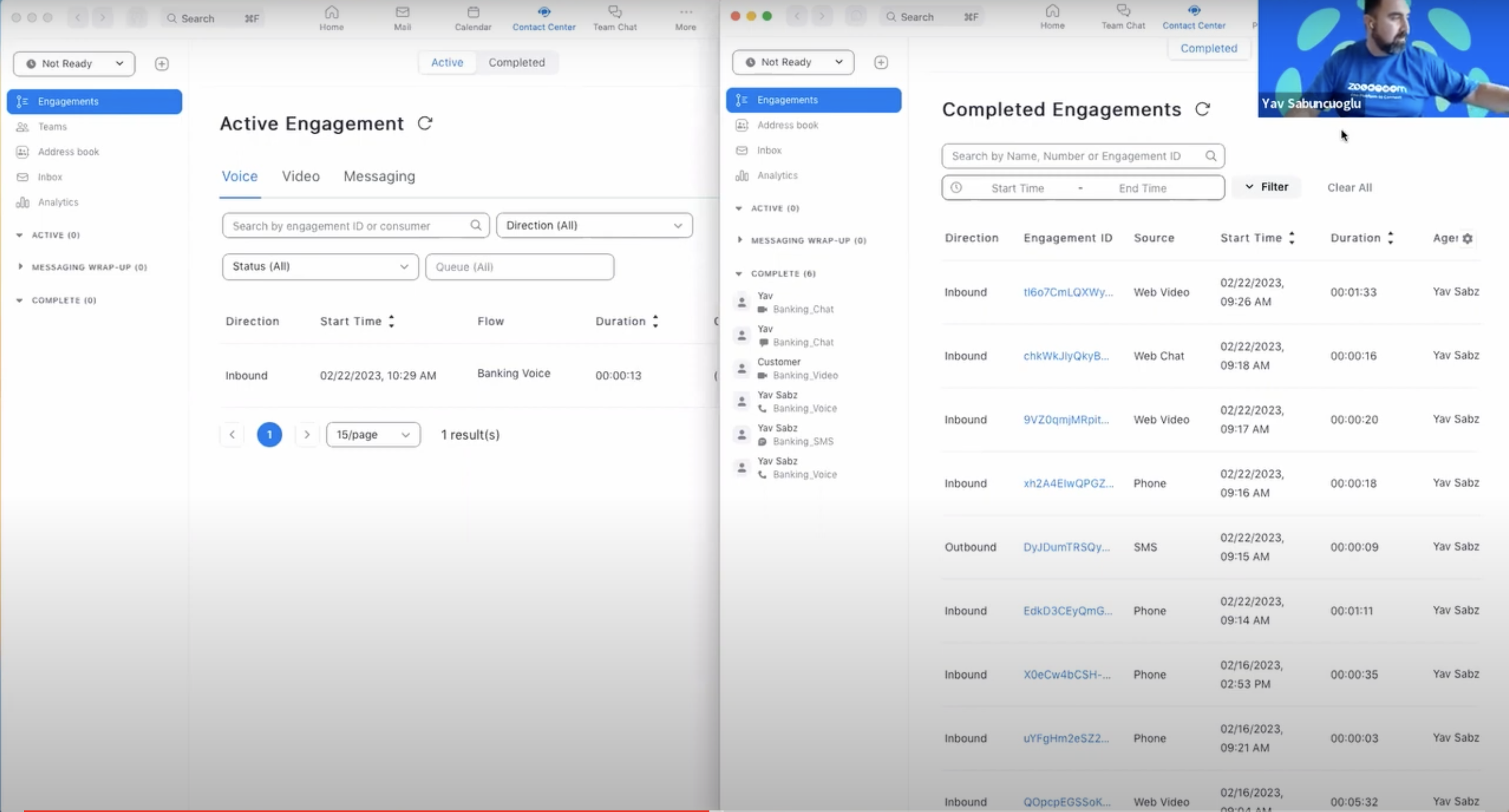Click the Address Book icon in sidebar
Image resolution: width=1509 pixels, height=812 pixels.
pos(22,152)
